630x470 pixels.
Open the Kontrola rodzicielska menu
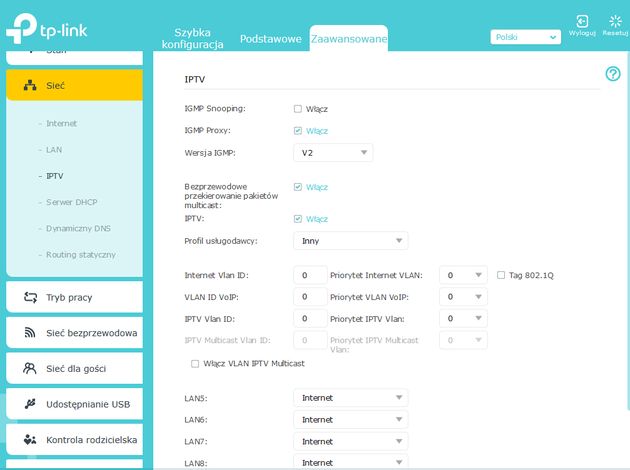pyautogui.click(x=74, y=439)
